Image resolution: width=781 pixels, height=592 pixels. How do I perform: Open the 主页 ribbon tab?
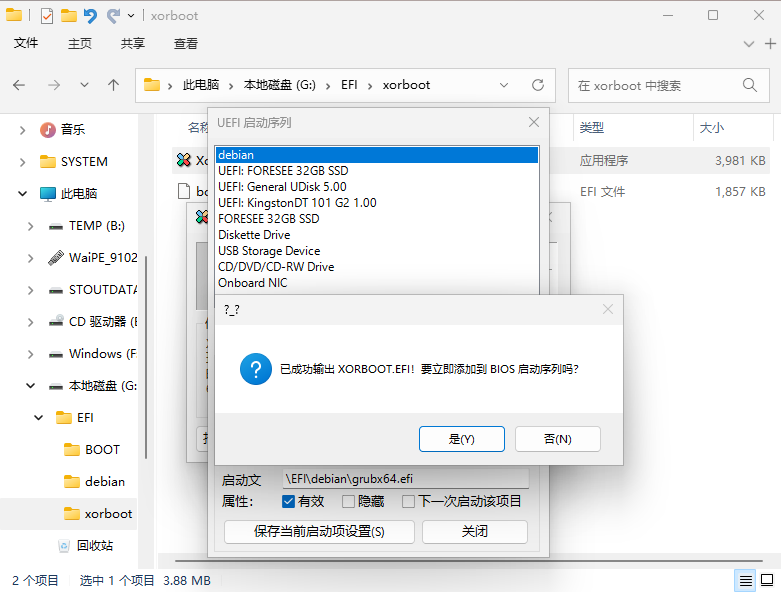tap(80, 43)
